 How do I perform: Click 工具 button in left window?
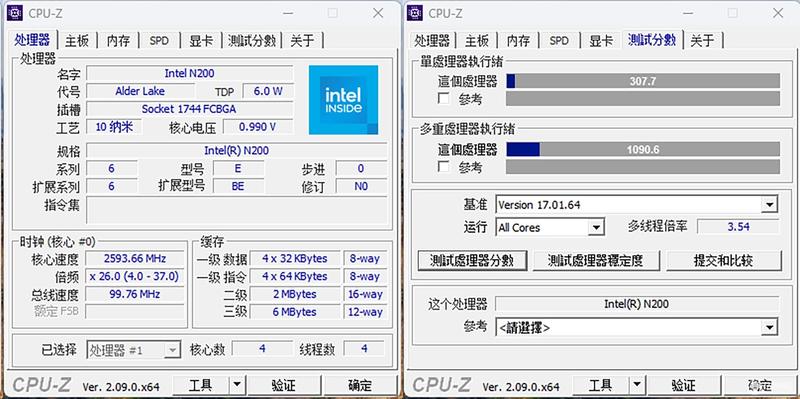pos(201,385)
